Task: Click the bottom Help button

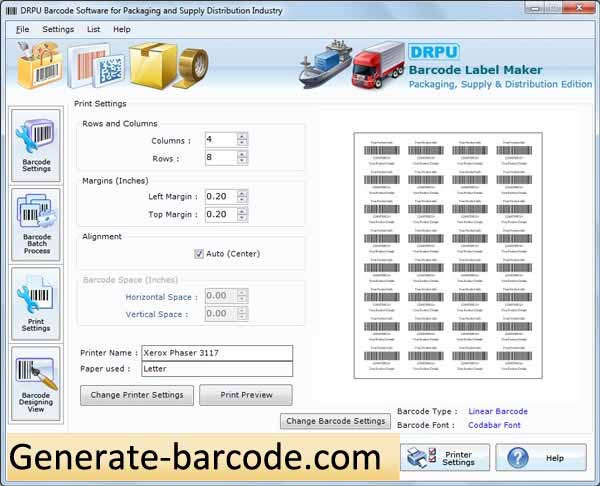Action: tap(541, 458)
